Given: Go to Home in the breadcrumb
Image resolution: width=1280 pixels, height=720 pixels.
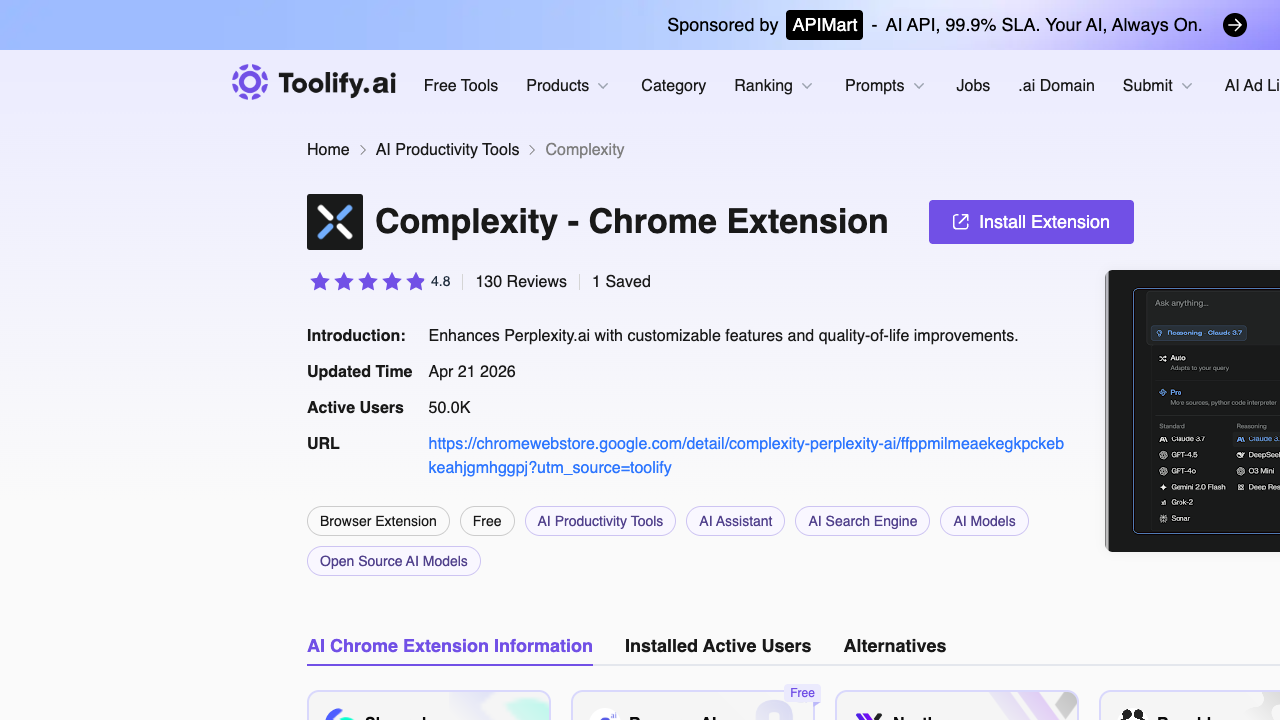Looking at the screenshot, I should click(x=328, y=150).
